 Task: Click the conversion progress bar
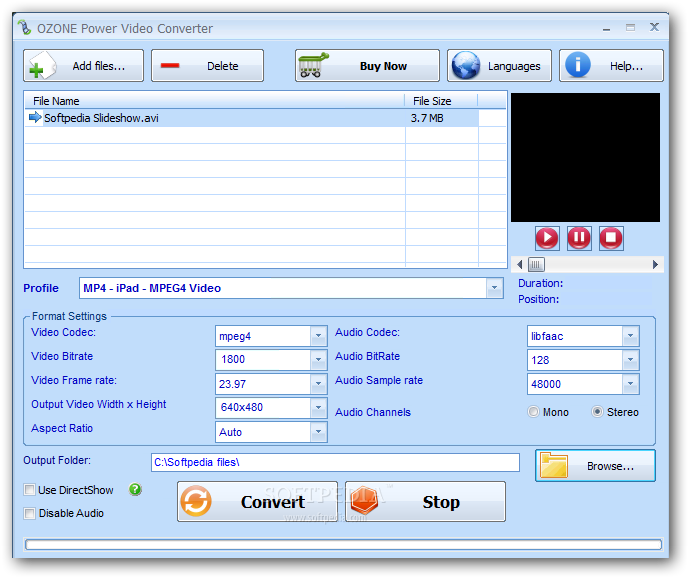click(343, 545)
